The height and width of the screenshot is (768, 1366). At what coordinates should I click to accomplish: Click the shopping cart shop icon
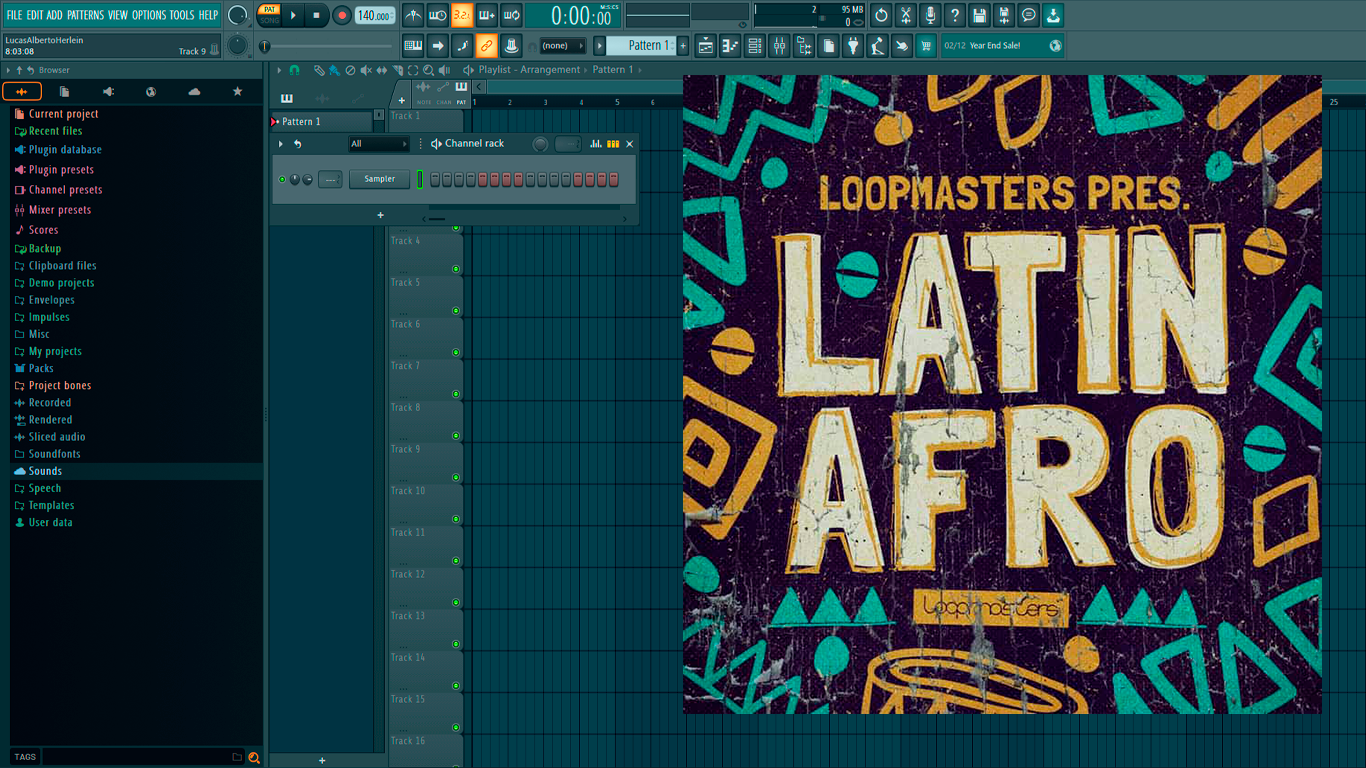(926, 45)
